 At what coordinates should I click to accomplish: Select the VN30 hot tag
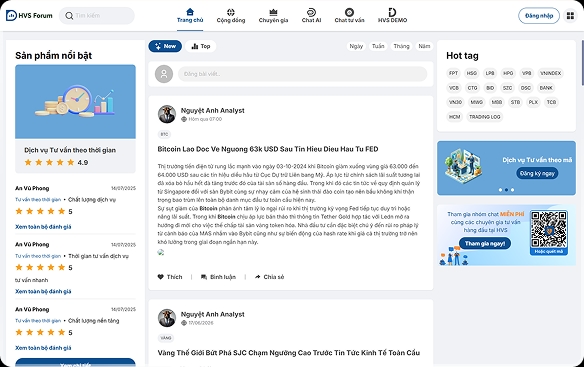pyautogui.click(x=455, y=102)
